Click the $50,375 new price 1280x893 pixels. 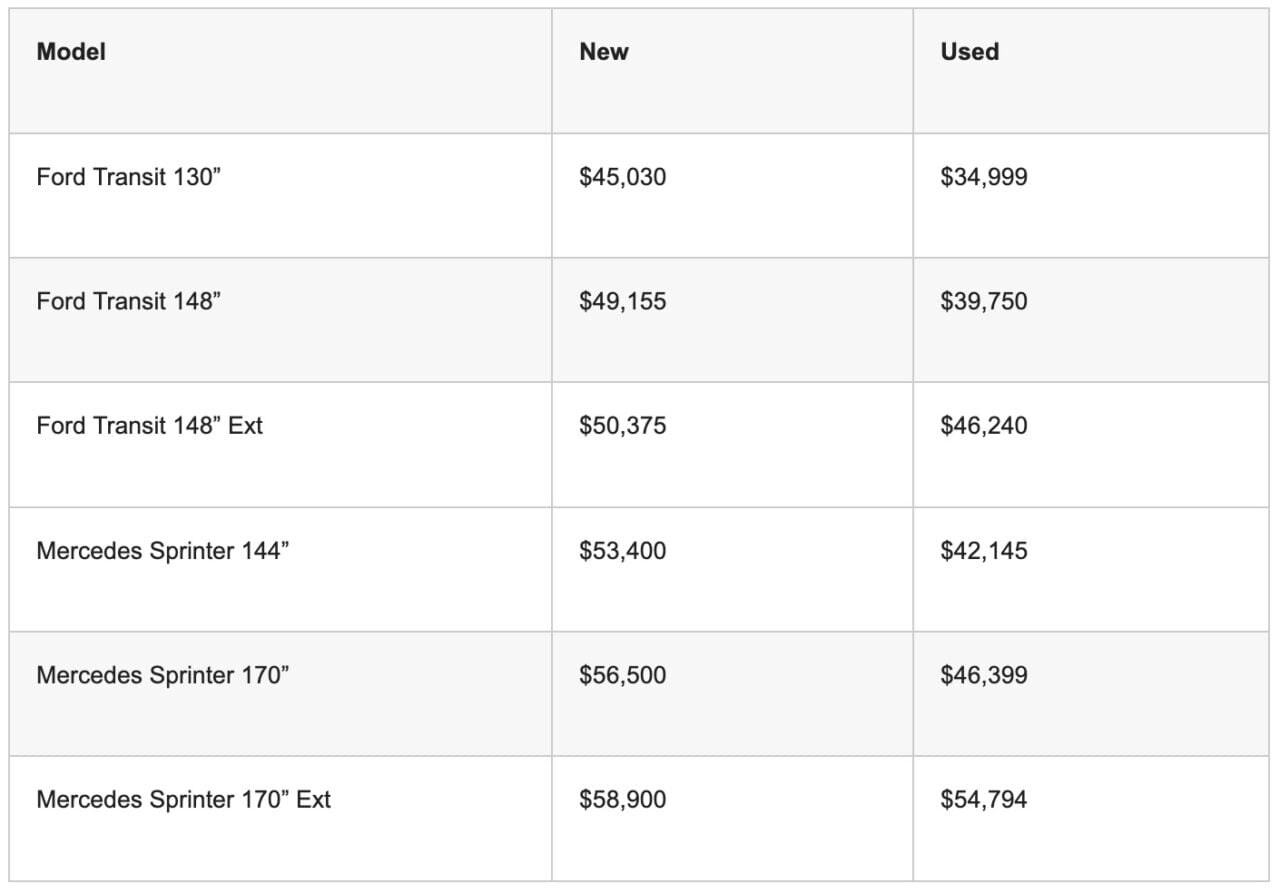[x=622, y=426]
